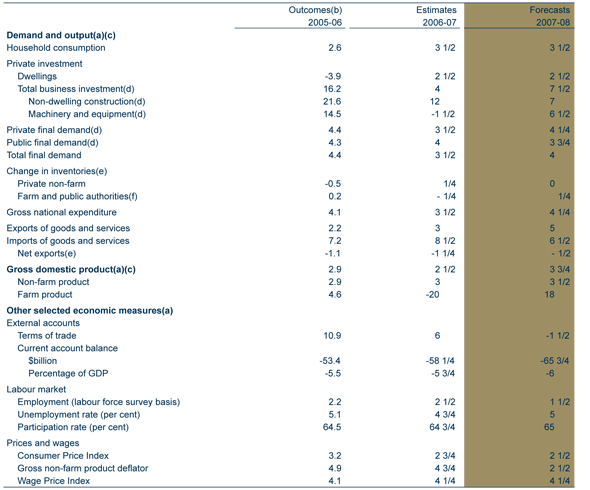Screen dimensions: 590x490
Task: Click the 'Non-farm product' label
Action: [x=53, y=282]
